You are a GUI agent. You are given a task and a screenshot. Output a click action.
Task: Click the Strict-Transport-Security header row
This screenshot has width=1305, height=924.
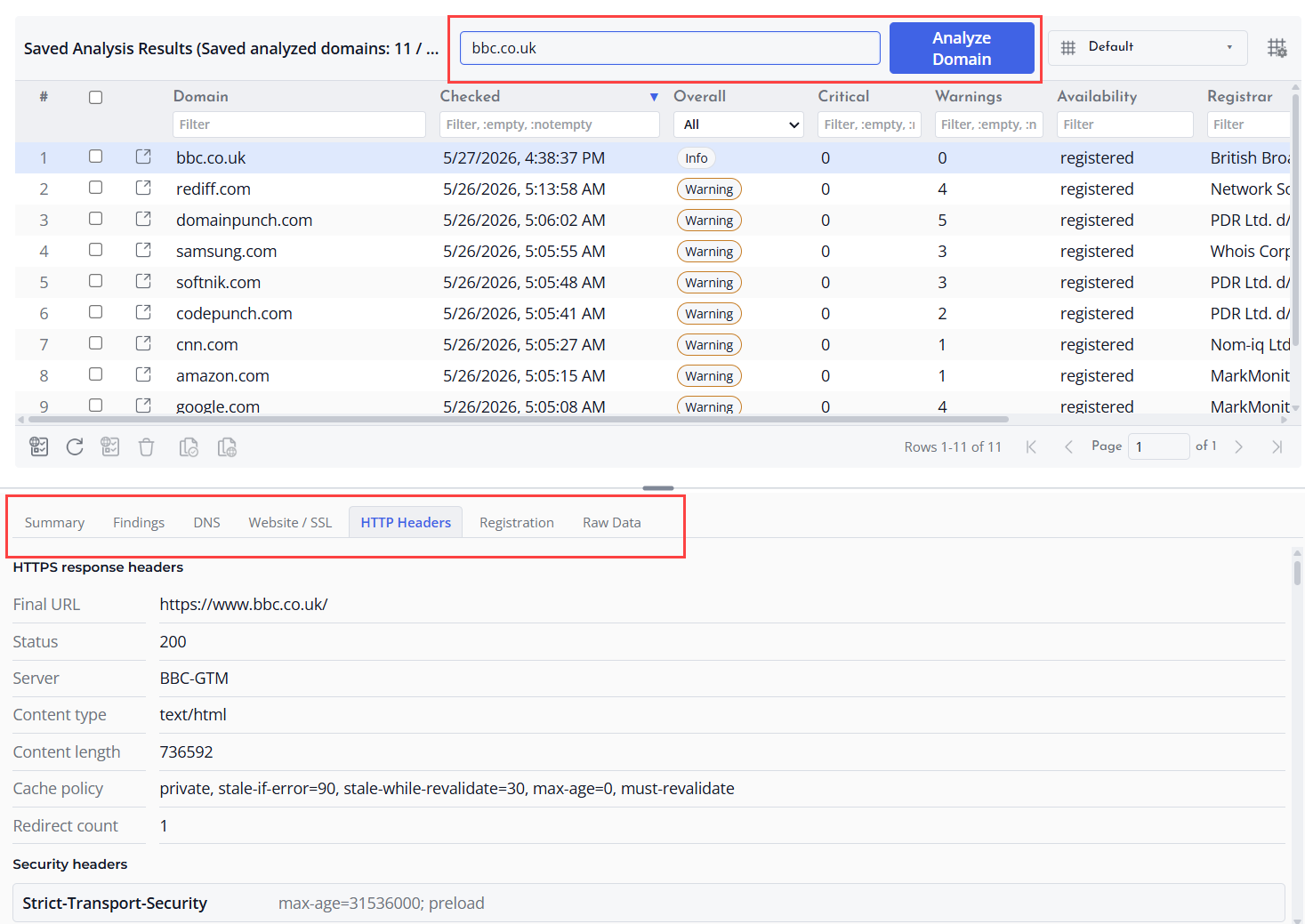[648, 903]
